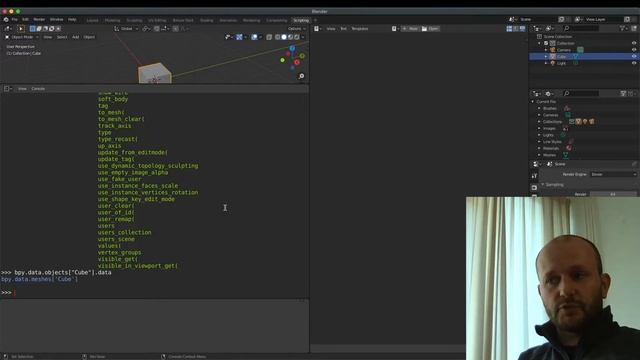Click the Open button in text editor
This screenshot has height=360, width=640.
[x=430, y=29]
